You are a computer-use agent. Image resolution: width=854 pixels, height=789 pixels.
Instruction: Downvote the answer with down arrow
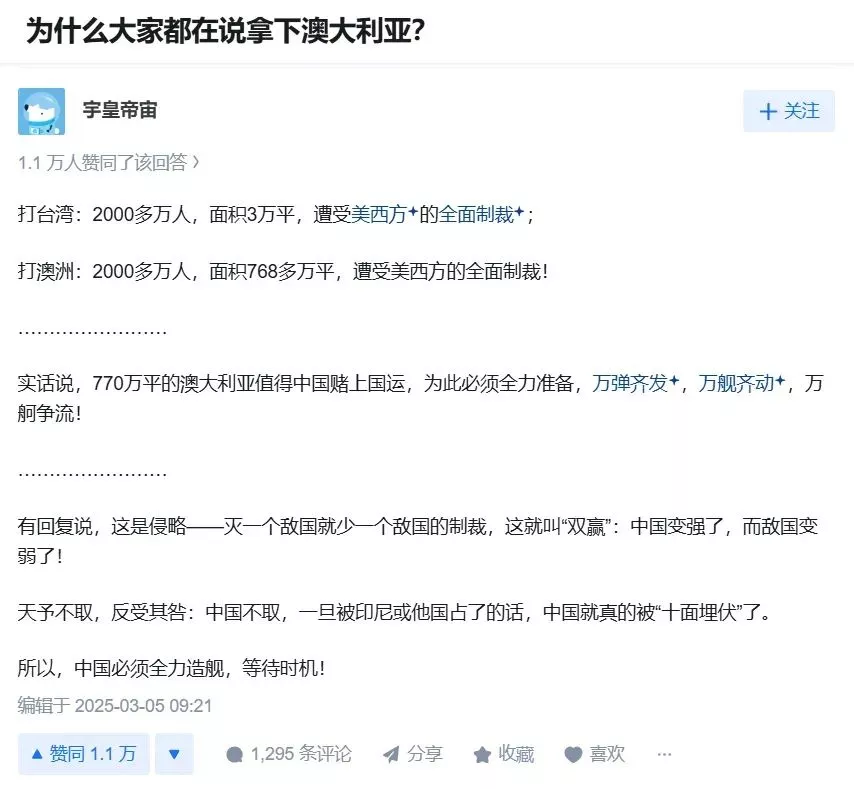tap(174, 754)
